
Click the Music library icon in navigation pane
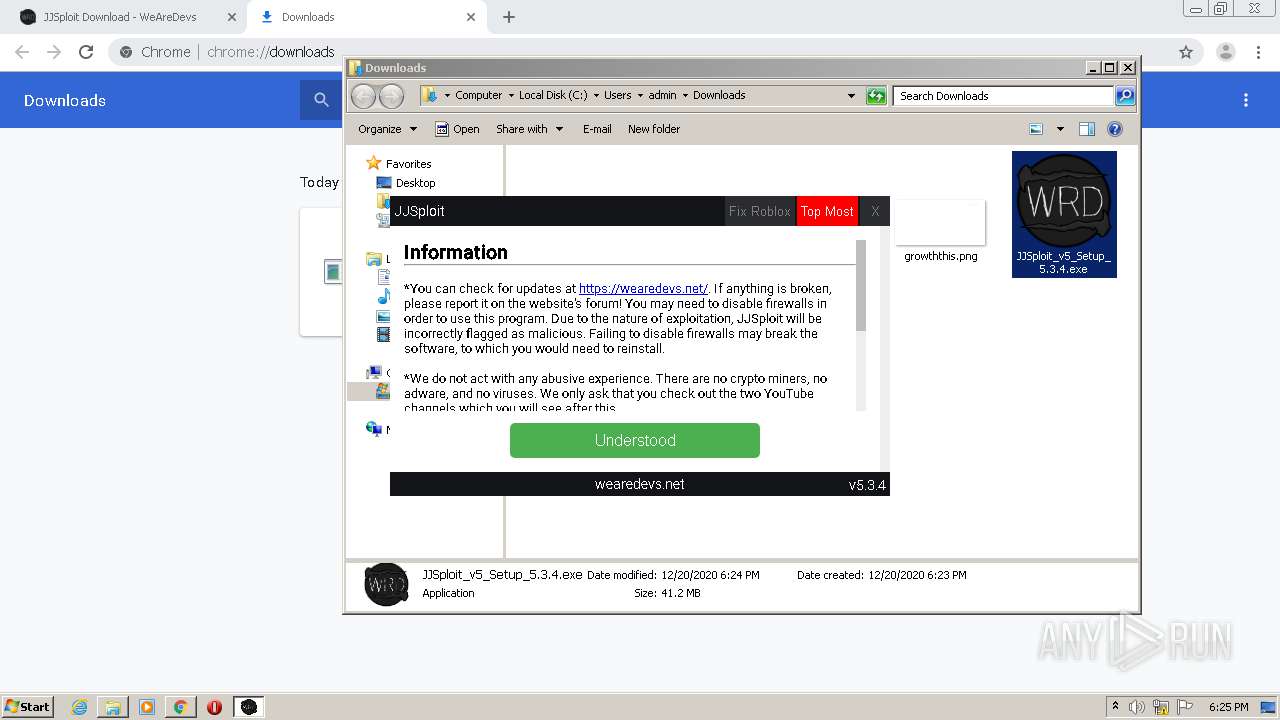383,297
